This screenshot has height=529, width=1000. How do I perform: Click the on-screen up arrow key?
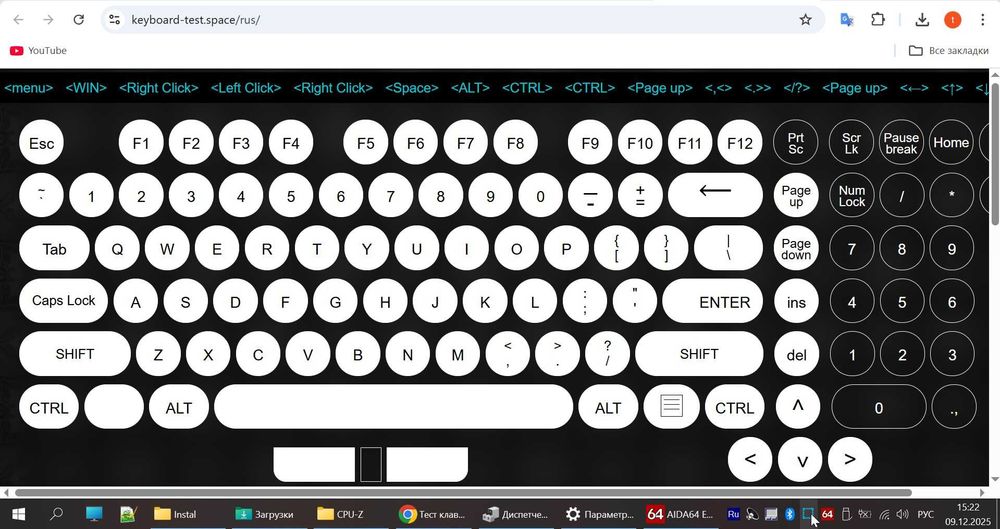click(x=797, y=406)
